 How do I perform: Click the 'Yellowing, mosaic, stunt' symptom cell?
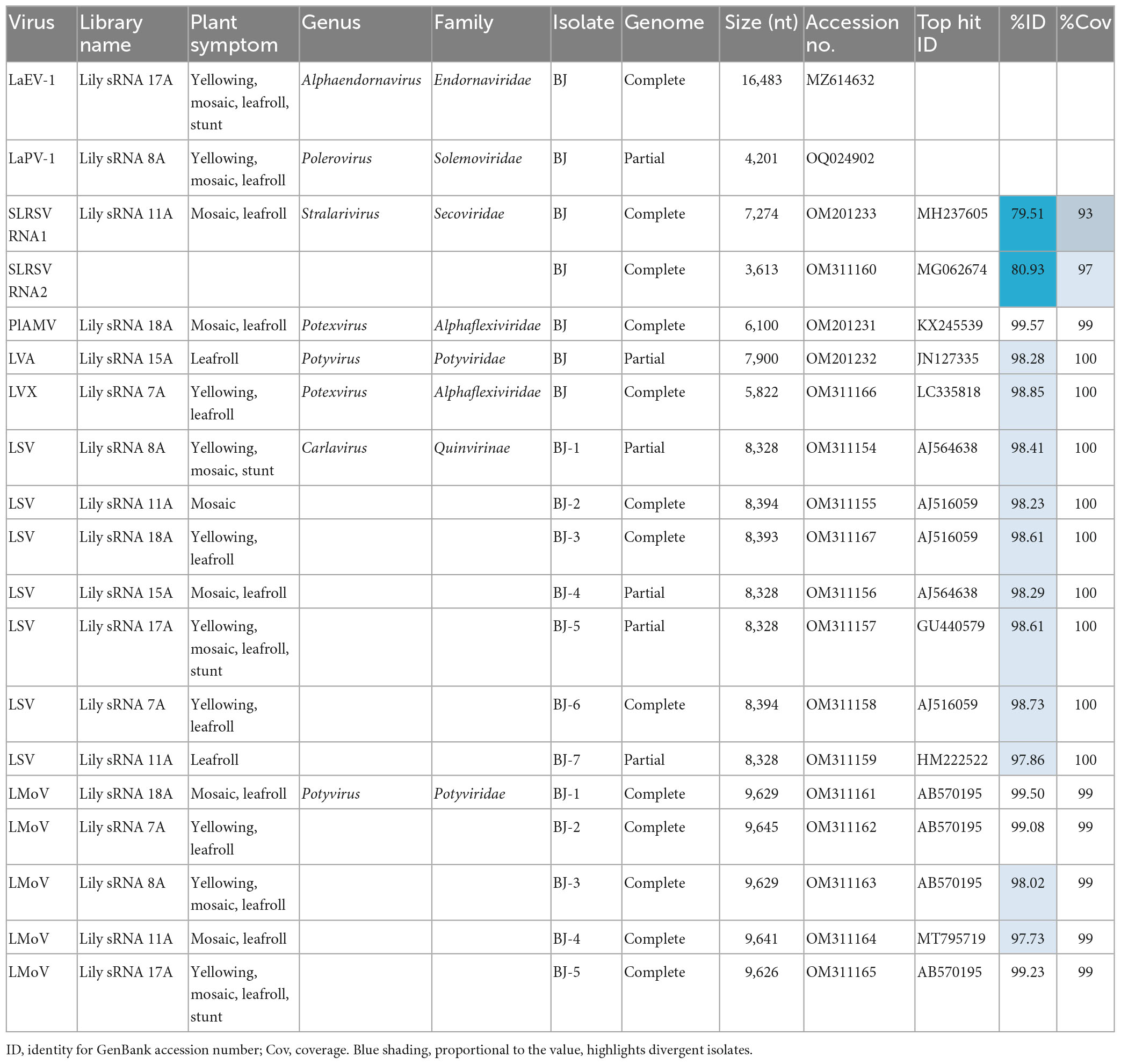point(244,457)
